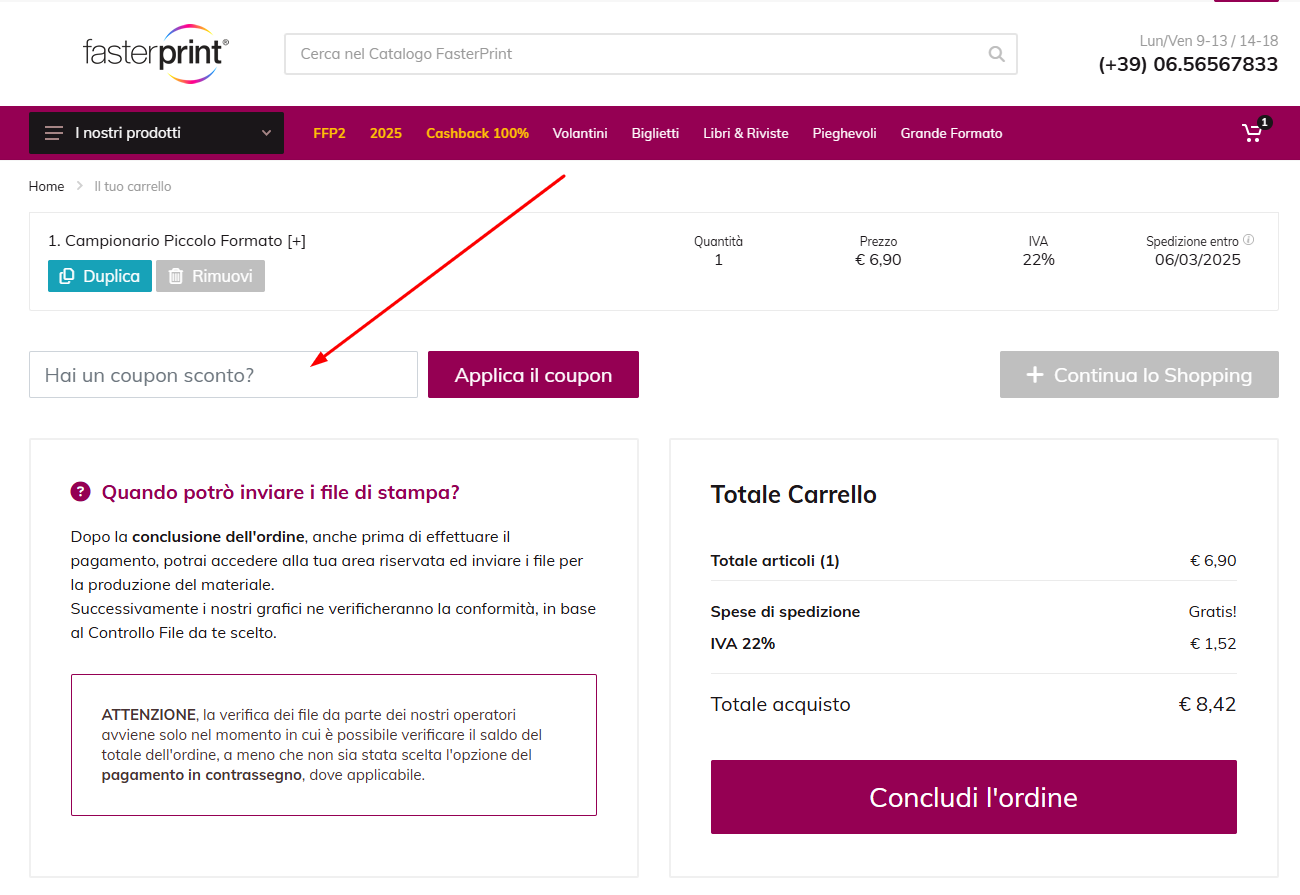
Task: Click the coupon sconto input field
Action: (x=223, y=374)
